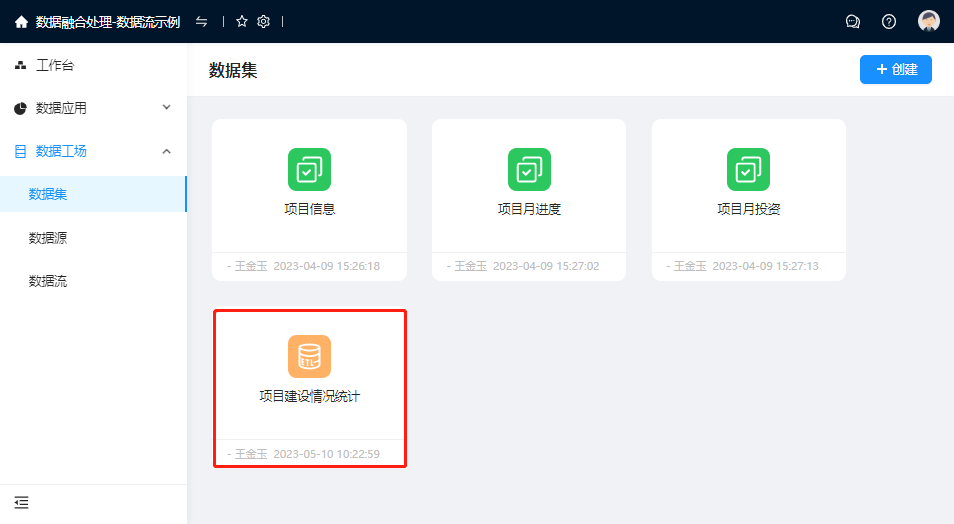Screen dimensions: 954x524
Task: Click the blue 创建 button
Action: pyautogui.click(x=895, y=70)
